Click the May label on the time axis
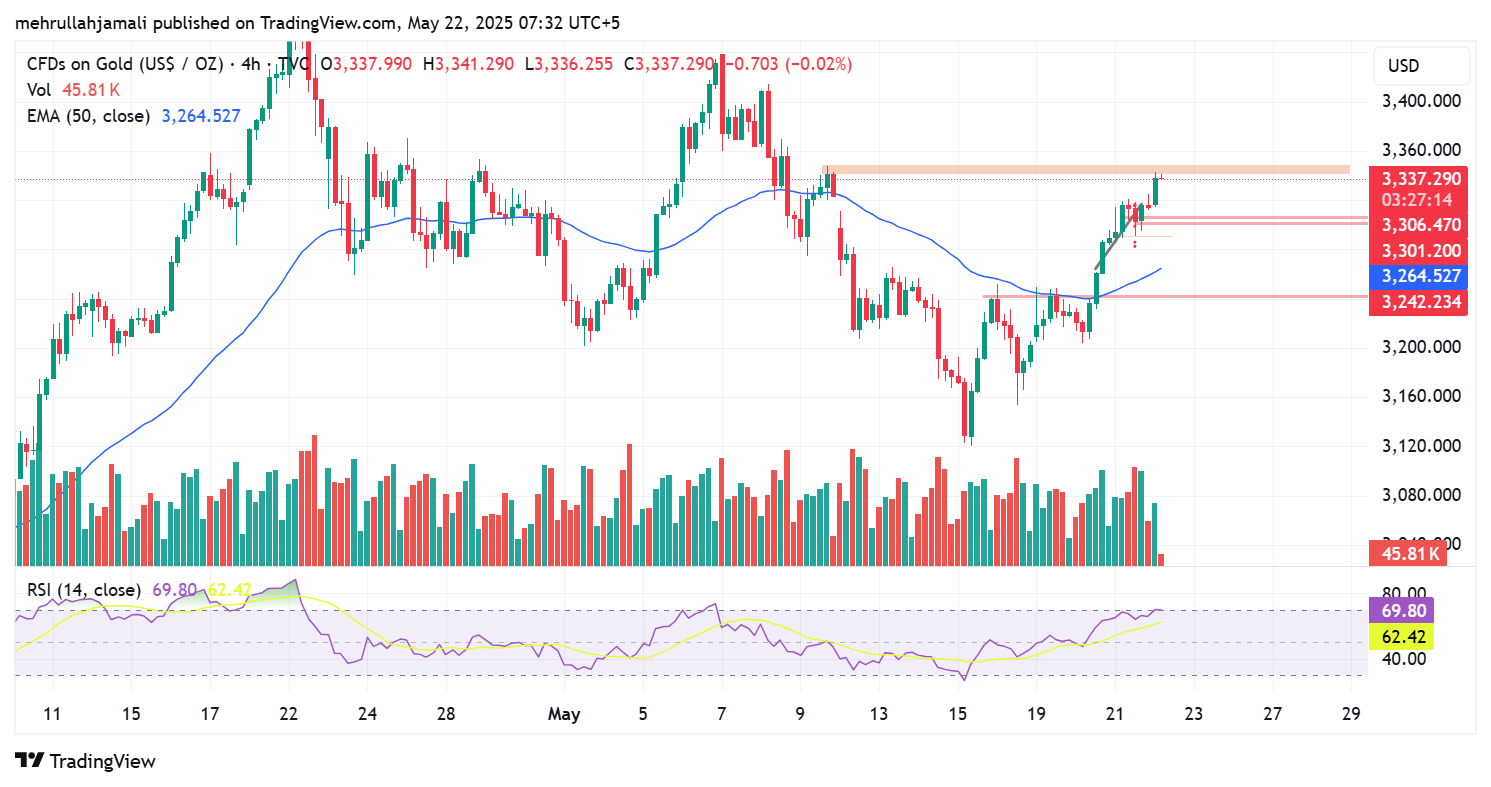The height and width of the screenshot is (787, 1491). pos(564,715)
